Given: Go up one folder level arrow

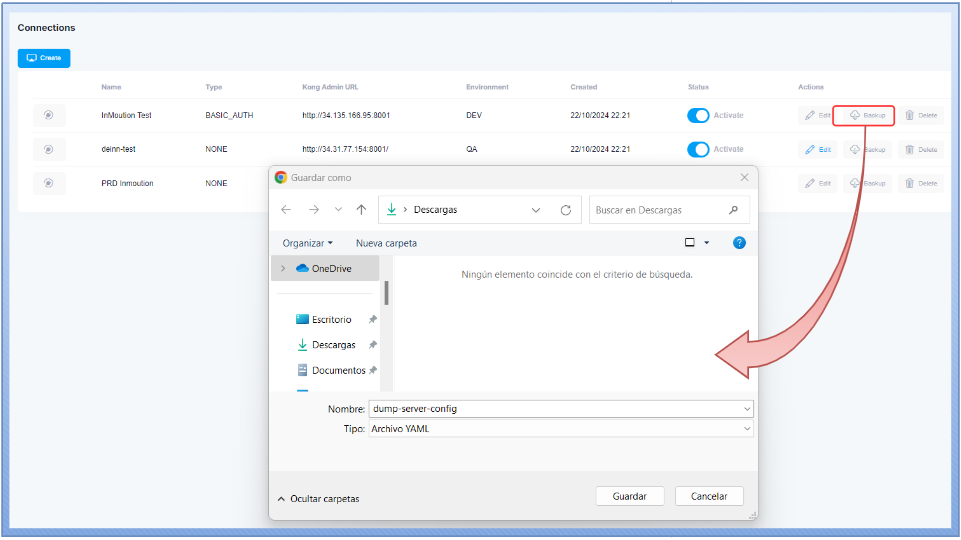Looking at the screenshot, I should [x=361, y=210].
